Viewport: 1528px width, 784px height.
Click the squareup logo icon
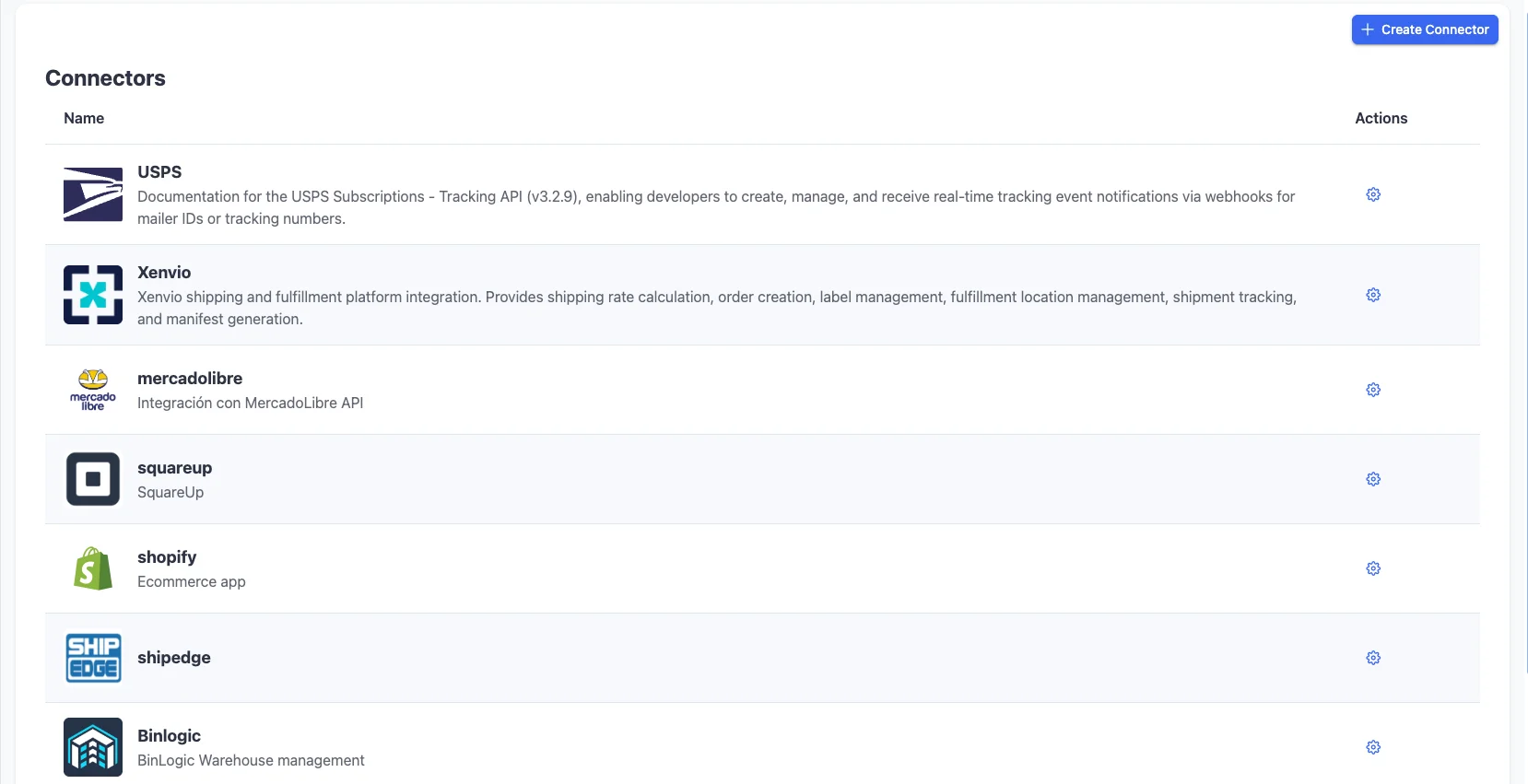[93, 479]
